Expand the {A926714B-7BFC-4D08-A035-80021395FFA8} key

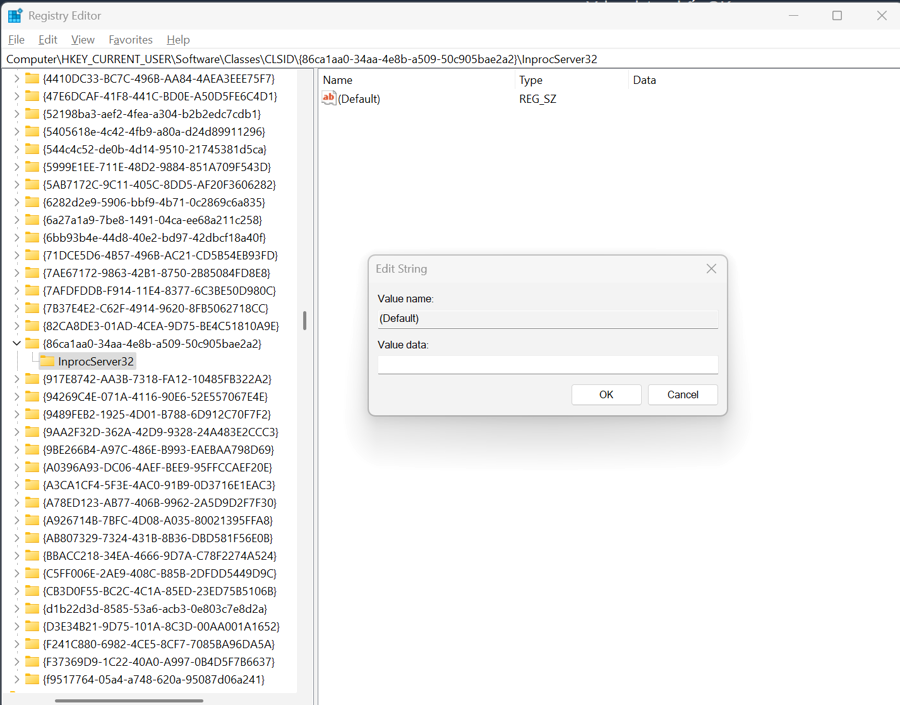point(16,520)
